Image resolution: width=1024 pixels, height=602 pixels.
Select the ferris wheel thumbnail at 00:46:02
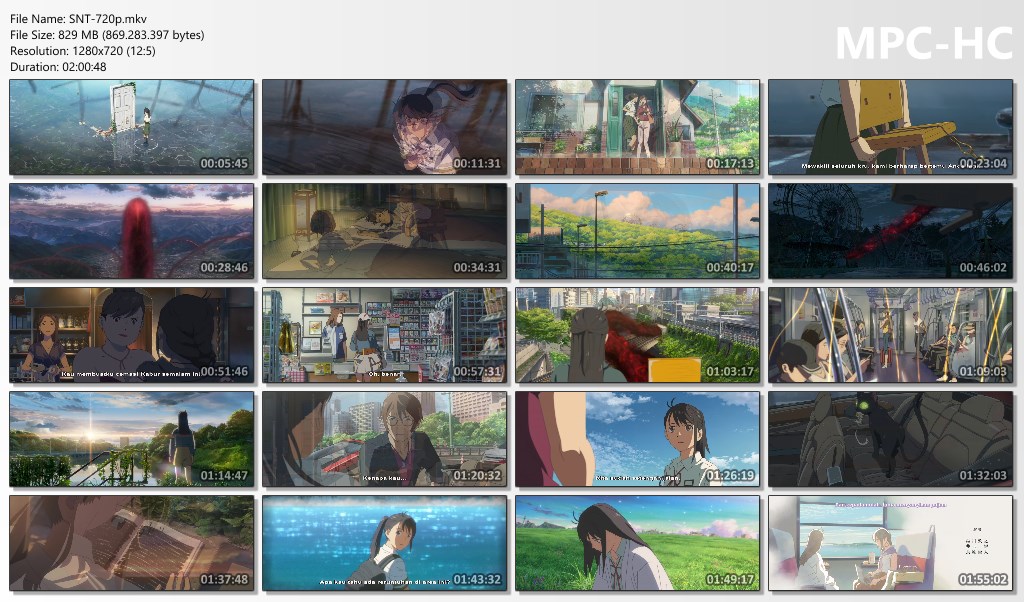pyautogui.click(x=890, y=231)
